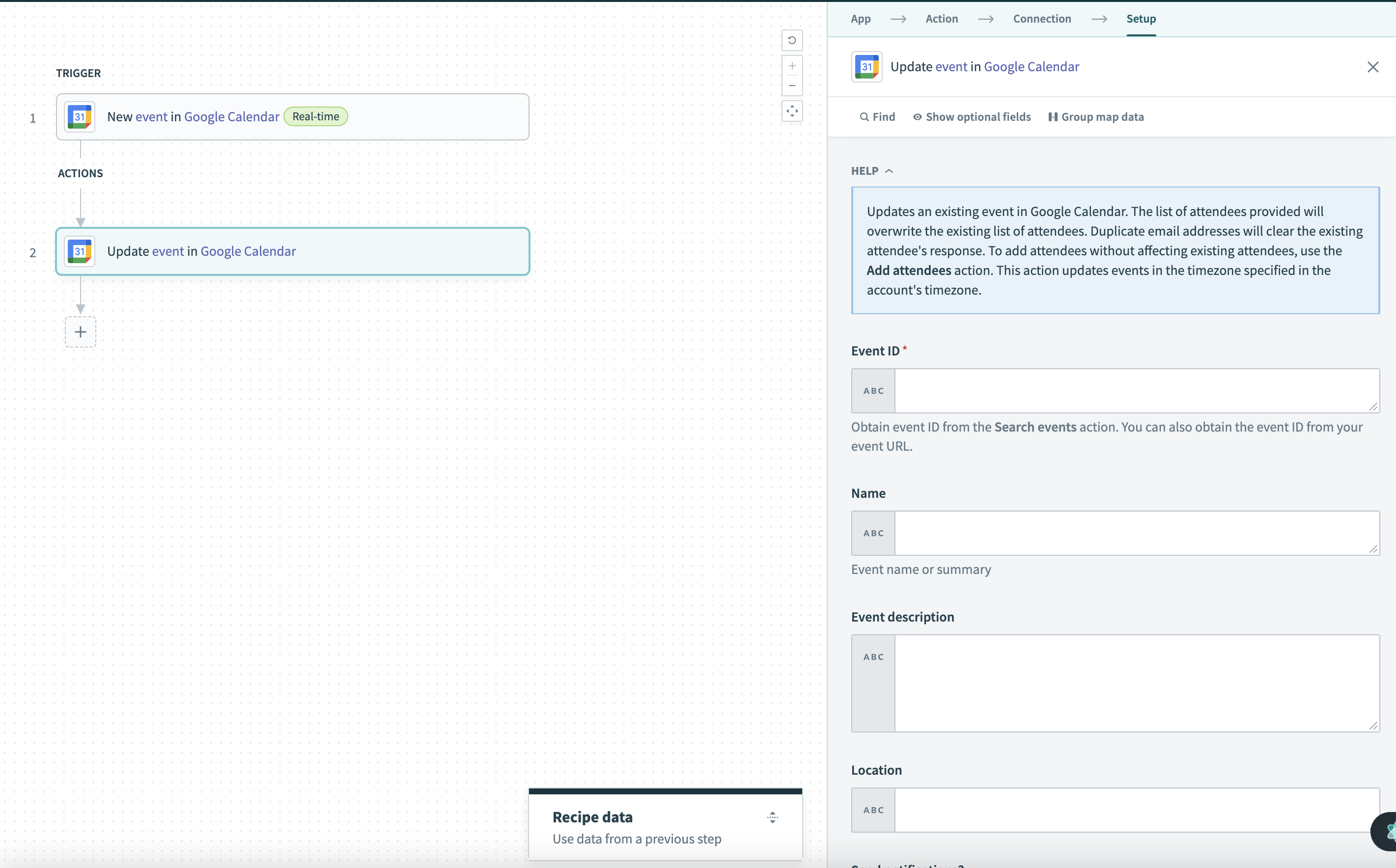The image size is (1396, 868).
Task: Select the Update event action step
Action: pyautogui.click(x=292, y=251)
